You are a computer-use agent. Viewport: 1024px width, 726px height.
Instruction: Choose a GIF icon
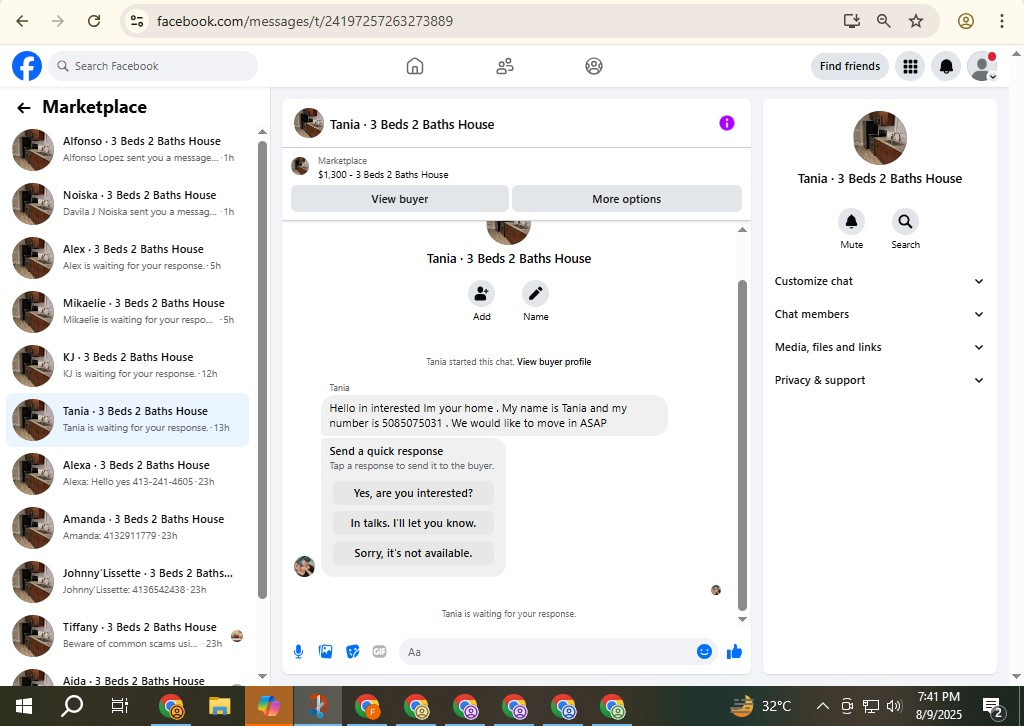[x=379, y=652]
